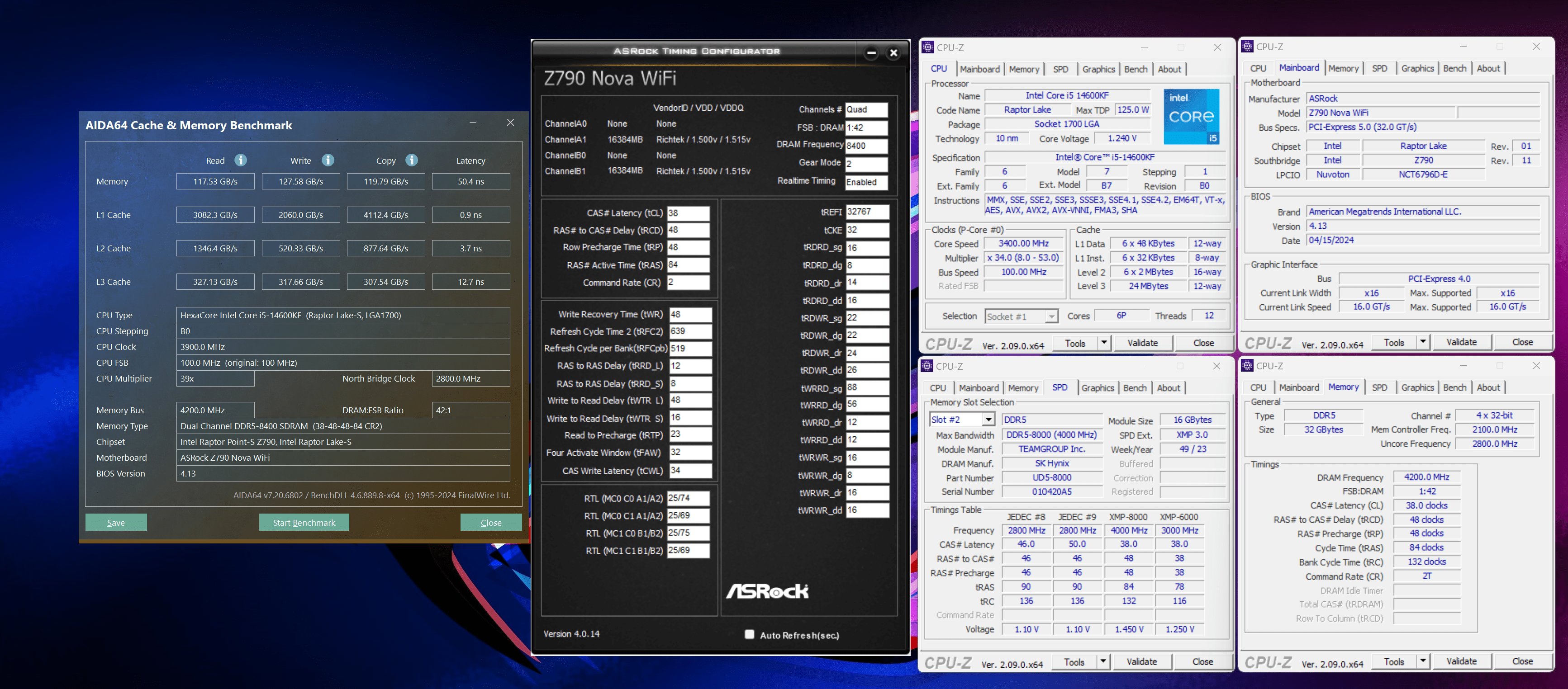Viewport: 1568px width, 689px height.
Task: Click CPU-Z app icon in SPD window
Action: (x=927, y=366)
